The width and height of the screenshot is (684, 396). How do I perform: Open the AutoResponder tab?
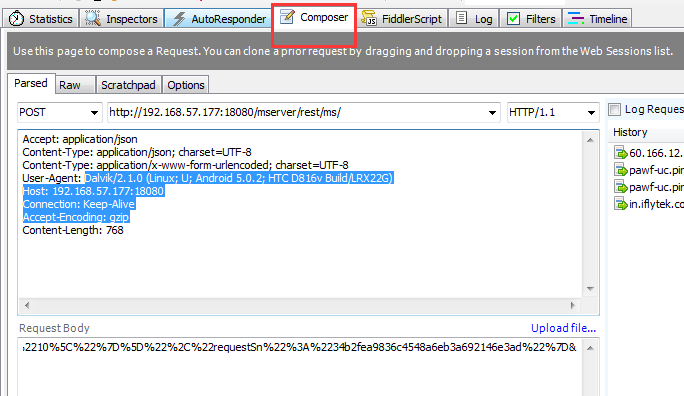coord(219,19)
